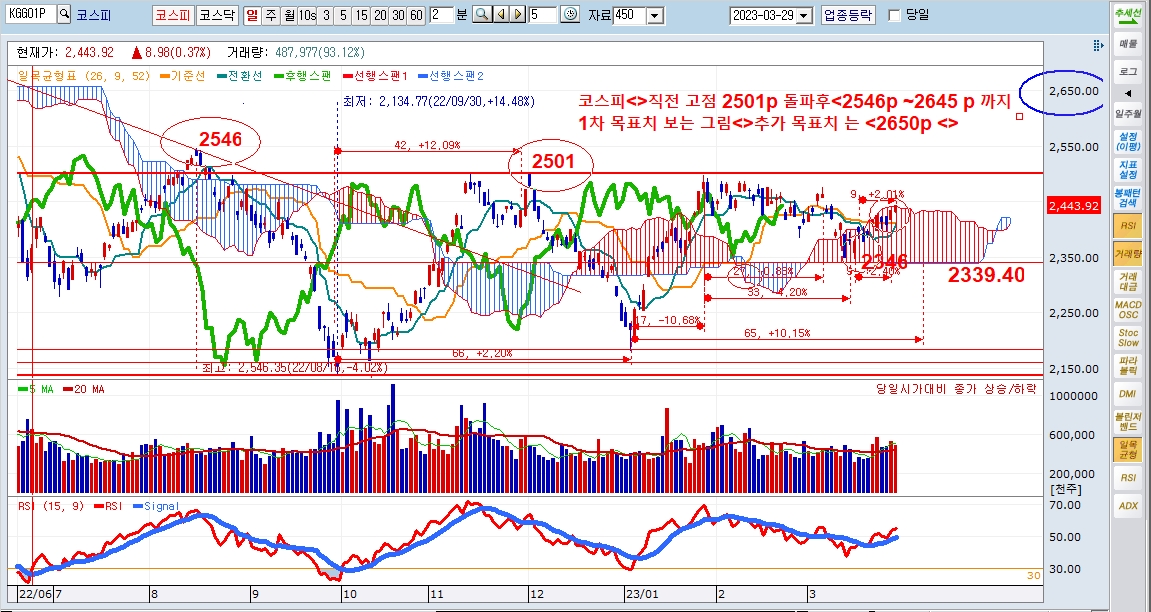1151x612 pixels.
Task: Click the 선행스팬2 legend entry
Action: [451, 76]
